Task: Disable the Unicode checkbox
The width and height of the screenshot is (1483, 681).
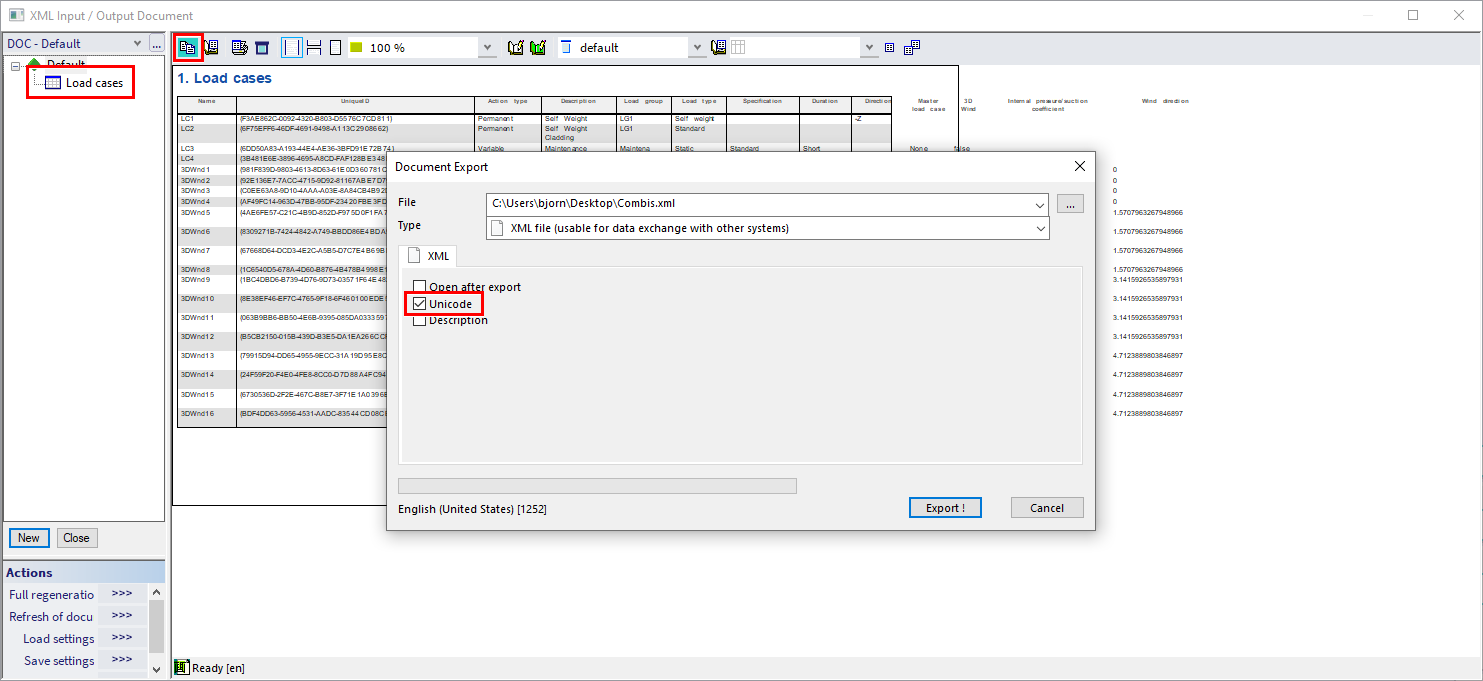Action: pos(419,303)
